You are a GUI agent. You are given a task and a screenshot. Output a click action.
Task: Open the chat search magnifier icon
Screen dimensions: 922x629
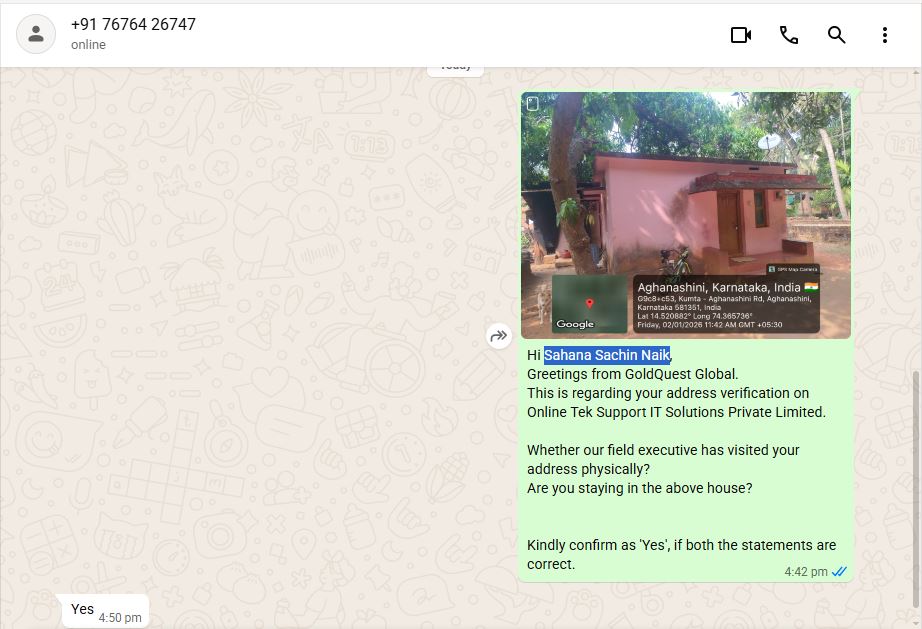pos(837,35)
